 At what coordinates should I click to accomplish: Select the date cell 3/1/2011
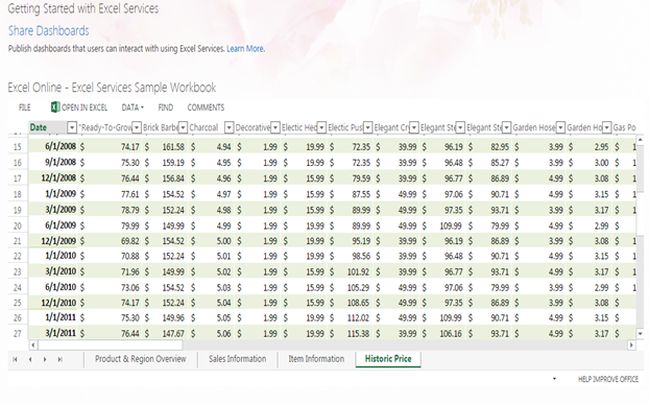pyautogui.click(x=53, y=333)
